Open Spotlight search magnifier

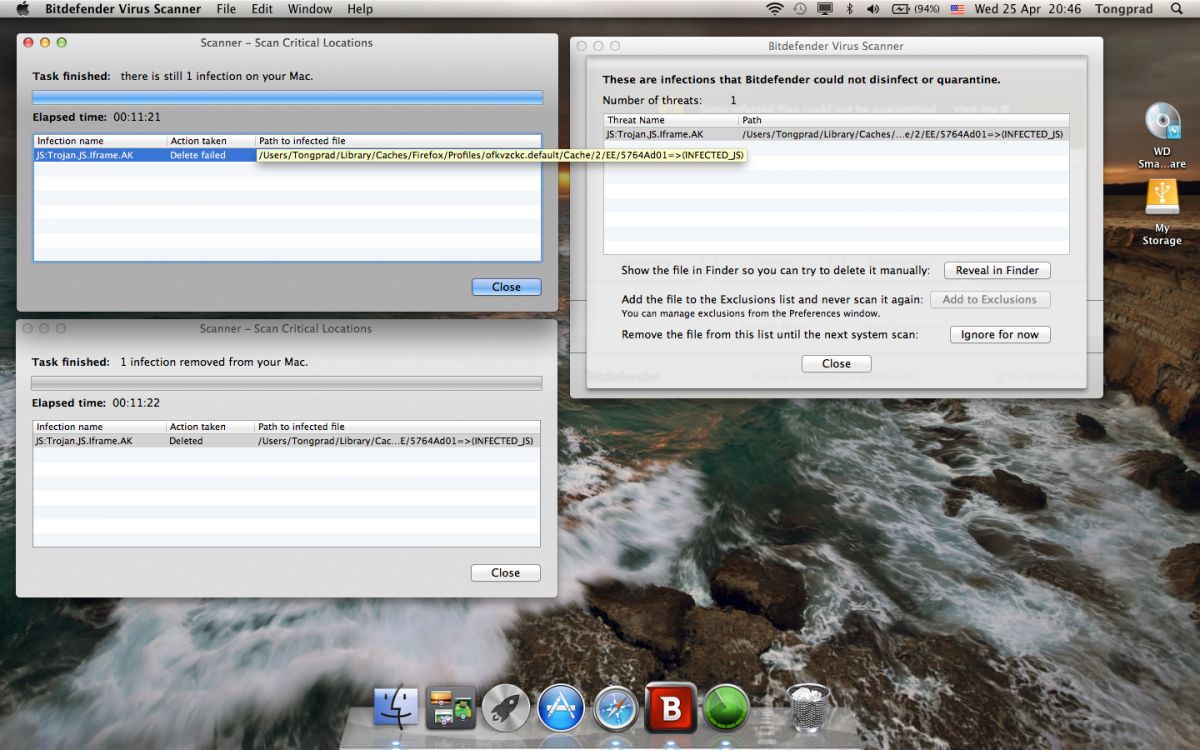point(1175,9)
